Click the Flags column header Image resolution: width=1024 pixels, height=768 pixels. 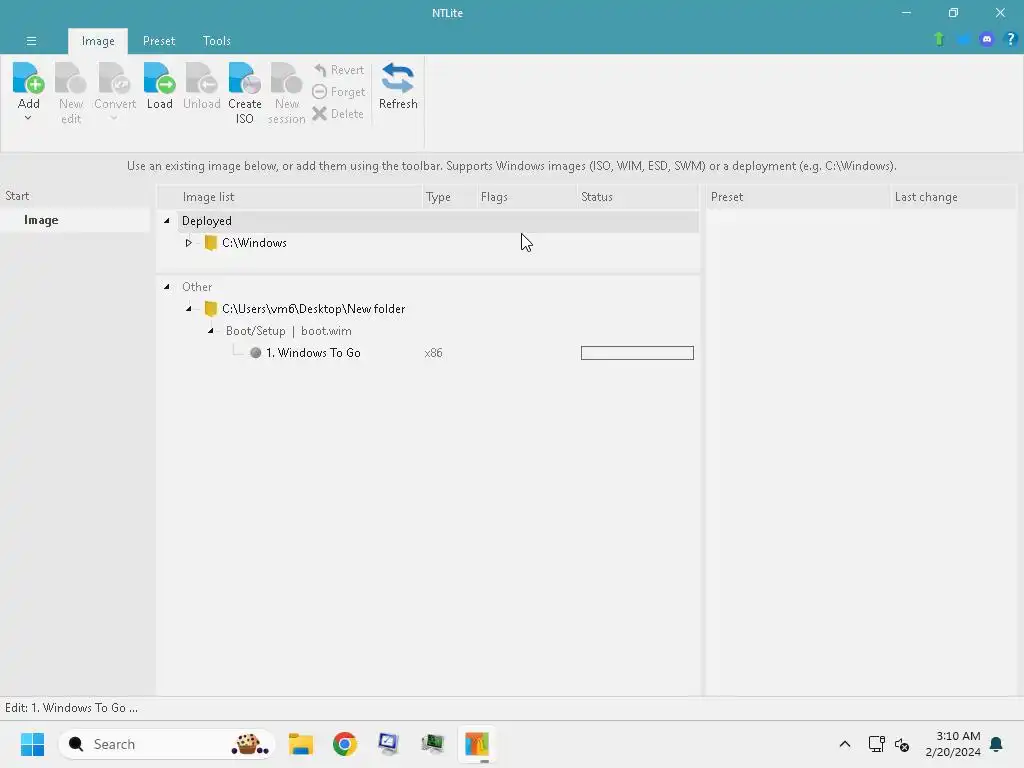[x=526, y=197]
